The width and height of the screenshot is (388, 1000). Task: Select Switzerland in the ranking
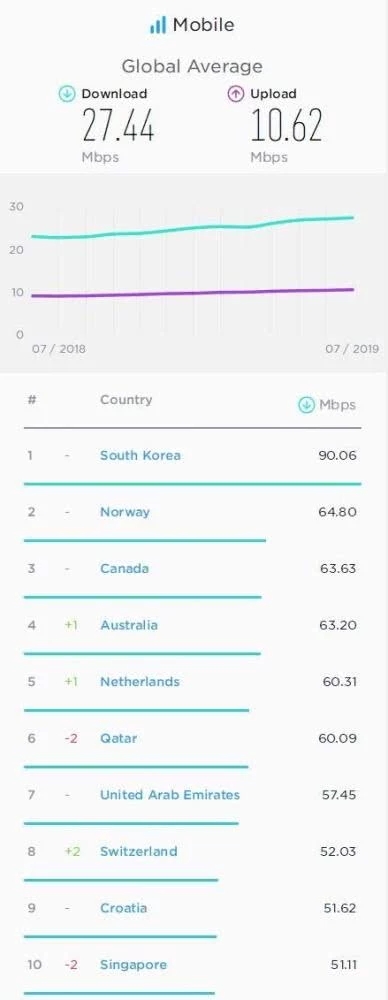138,851
